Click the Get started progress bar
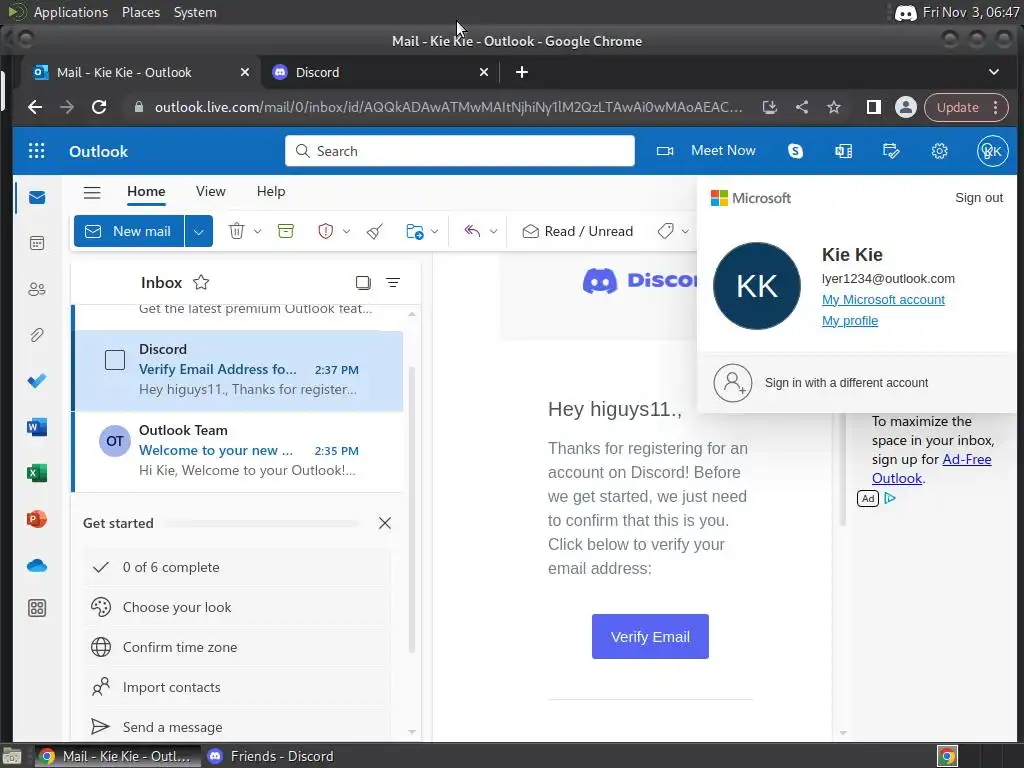This screenshot has height=768, width=1024. click(x=263, y=523)
